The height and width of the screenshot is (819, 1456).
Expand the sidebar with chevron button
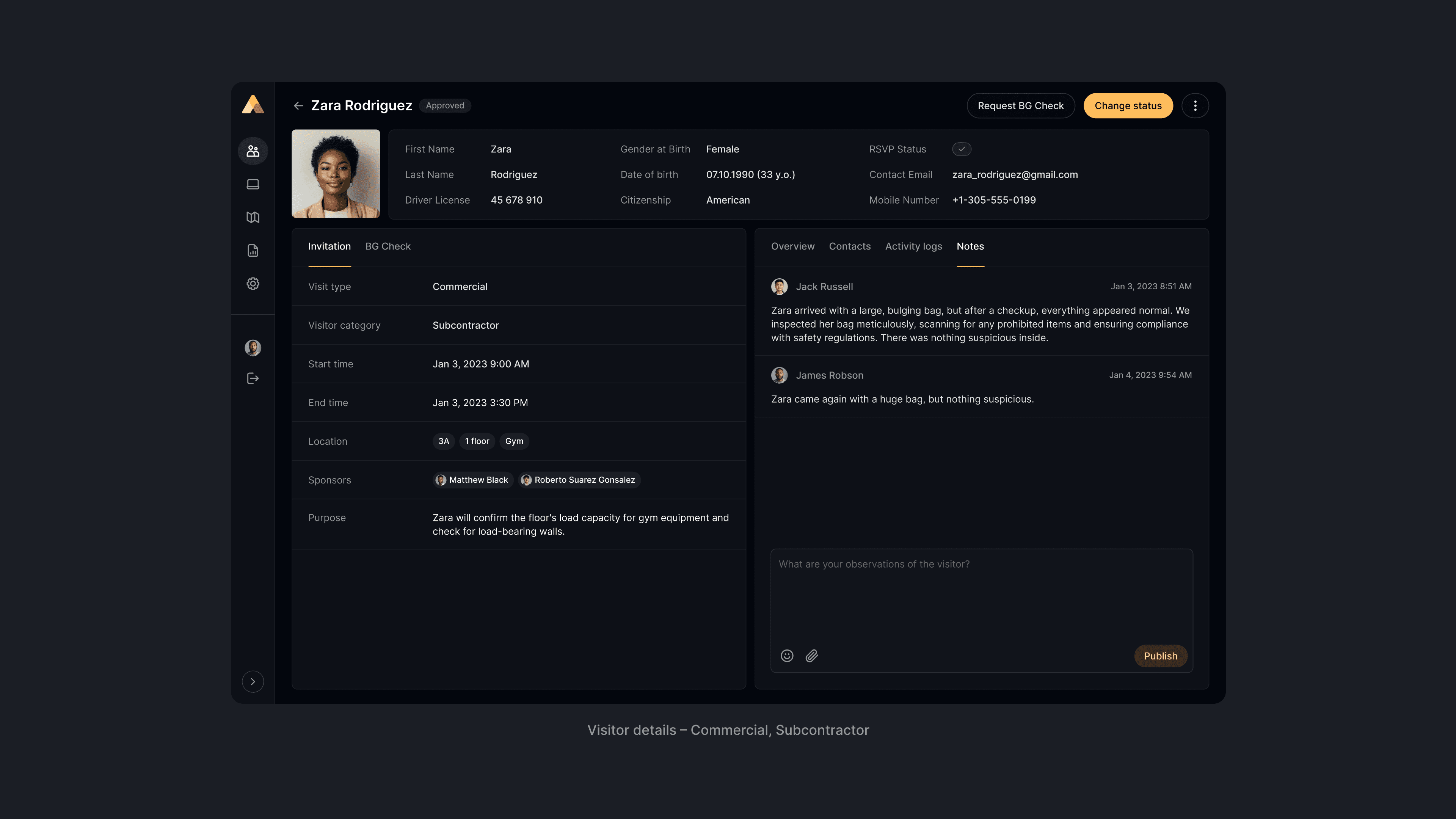pyautogui.click(x=253, y=682)
